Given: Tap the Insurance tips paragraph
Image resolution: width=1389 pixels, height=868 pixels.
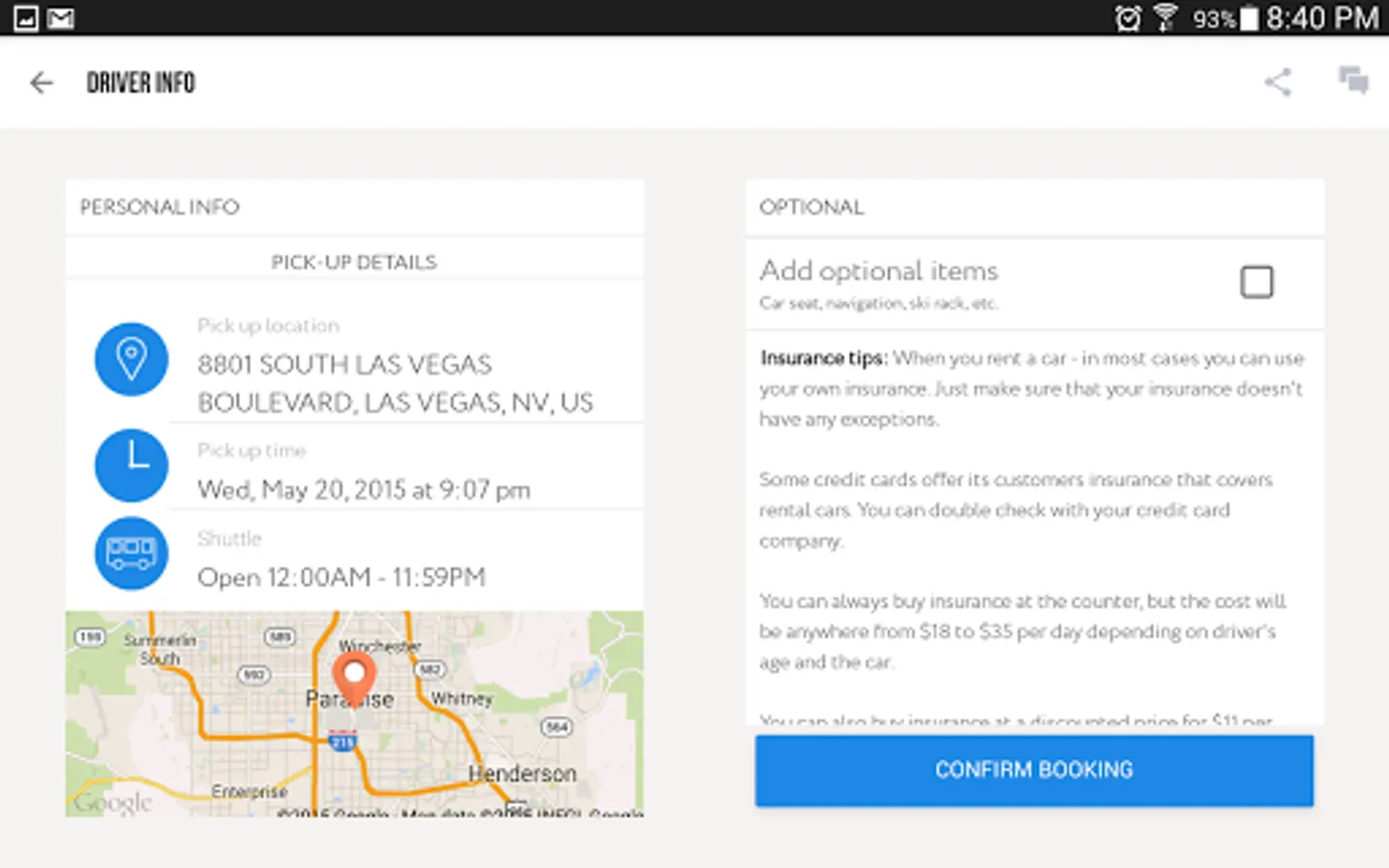Looking at the screenshot, I should click(1031, 389).
